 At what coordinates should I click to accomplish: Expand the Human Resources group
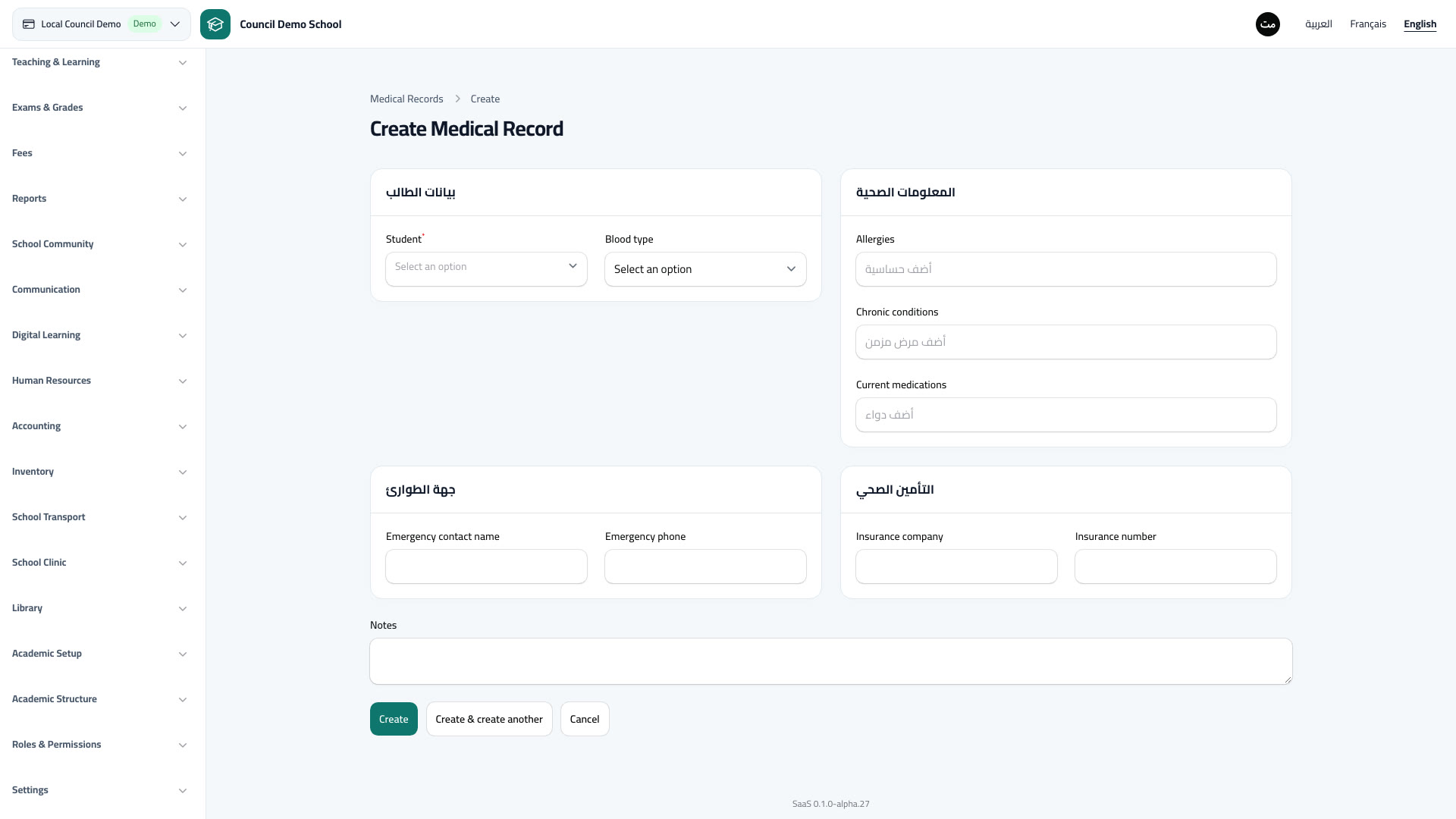pyautogui.click(x=99, y=381)
